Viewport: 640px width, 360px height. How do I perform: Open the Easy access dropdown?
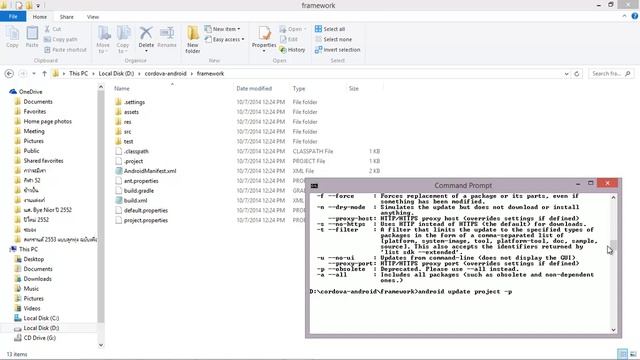pos(224,39)
